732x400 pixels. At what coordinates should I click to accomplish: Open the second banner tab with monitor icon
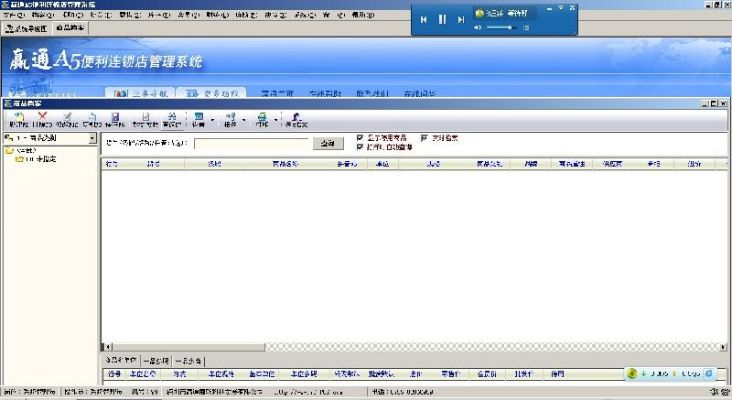pyautogui.click(x=211, y=93)
